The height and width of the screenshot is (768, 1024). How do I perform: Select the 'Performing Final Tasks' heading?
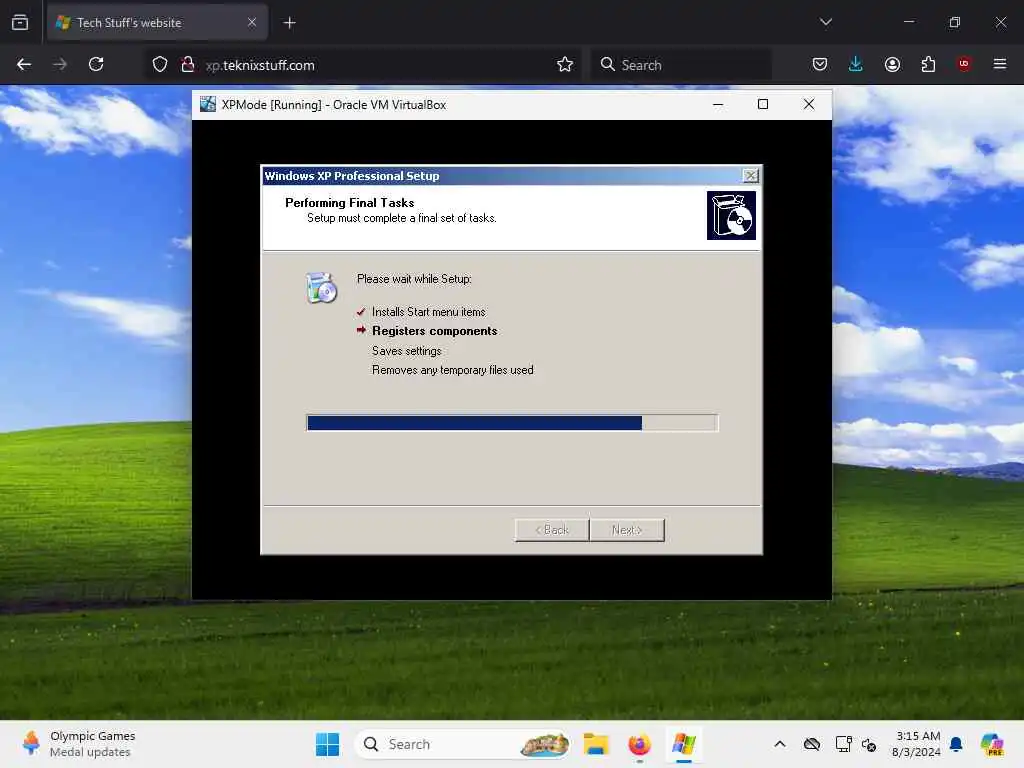tap(349, 202)
